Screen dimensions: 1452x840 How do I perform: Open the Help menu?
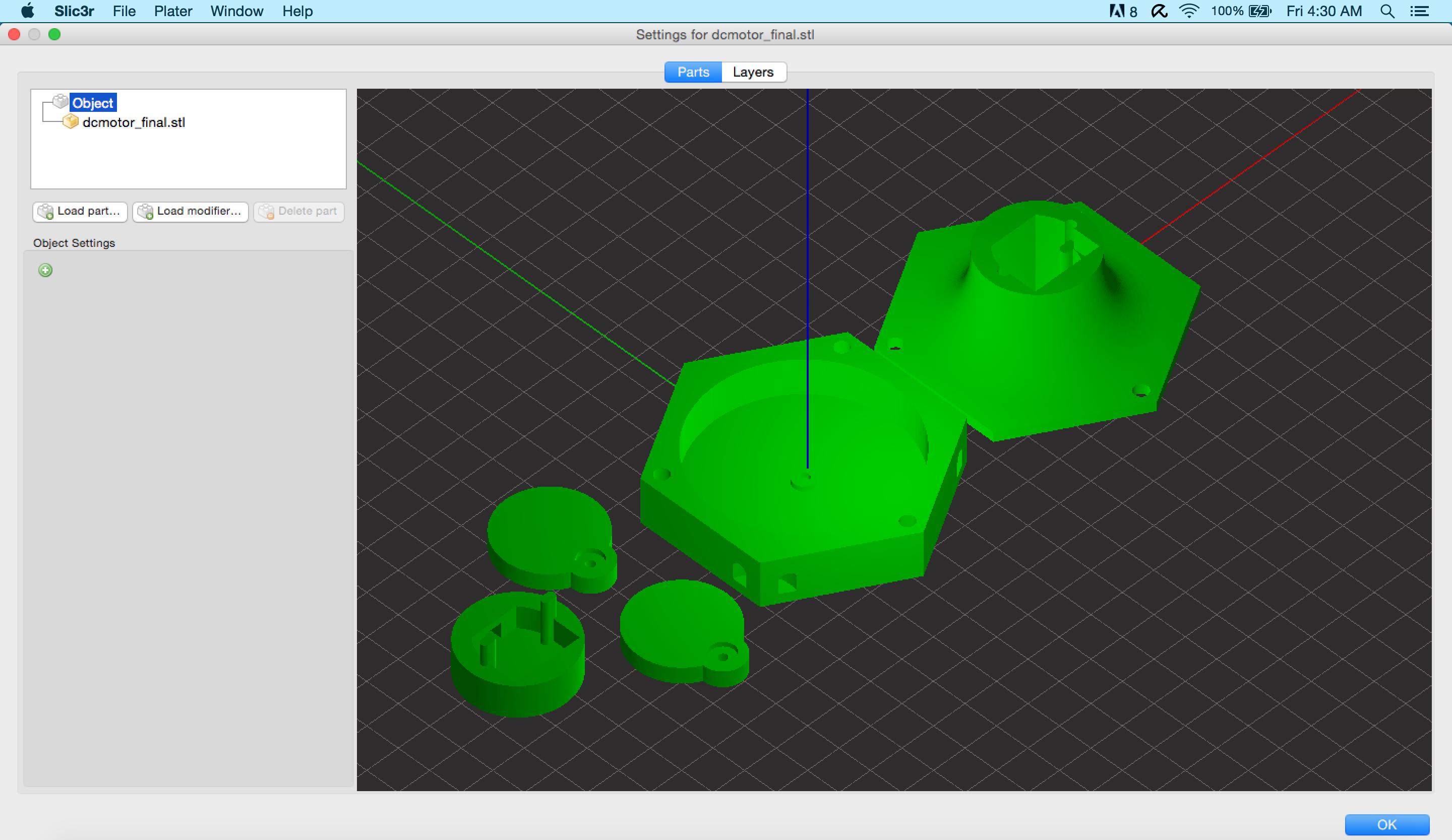point(297,11)
